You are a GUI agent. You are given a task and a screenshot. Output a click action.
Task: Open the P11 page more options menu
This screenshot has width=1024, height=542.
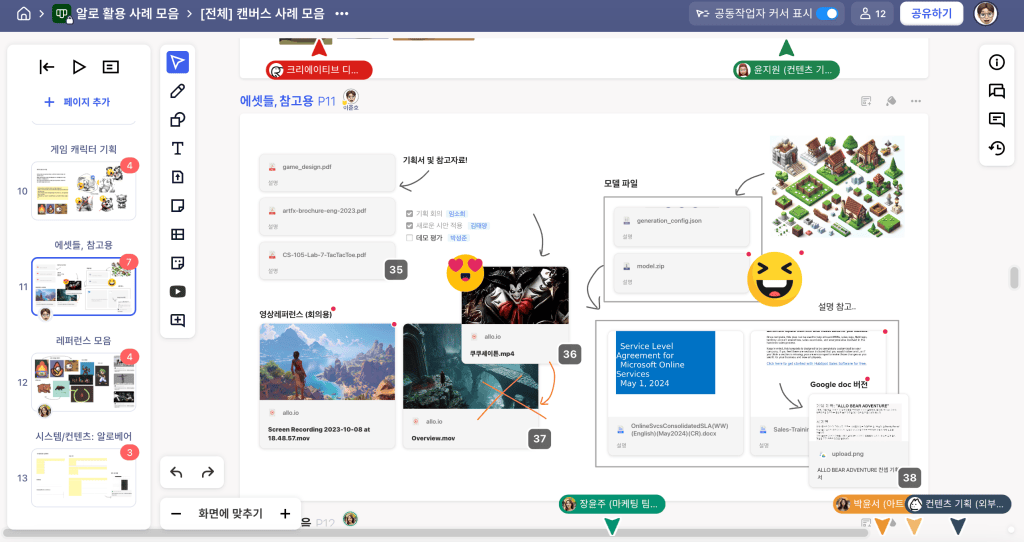coord(916,101)
